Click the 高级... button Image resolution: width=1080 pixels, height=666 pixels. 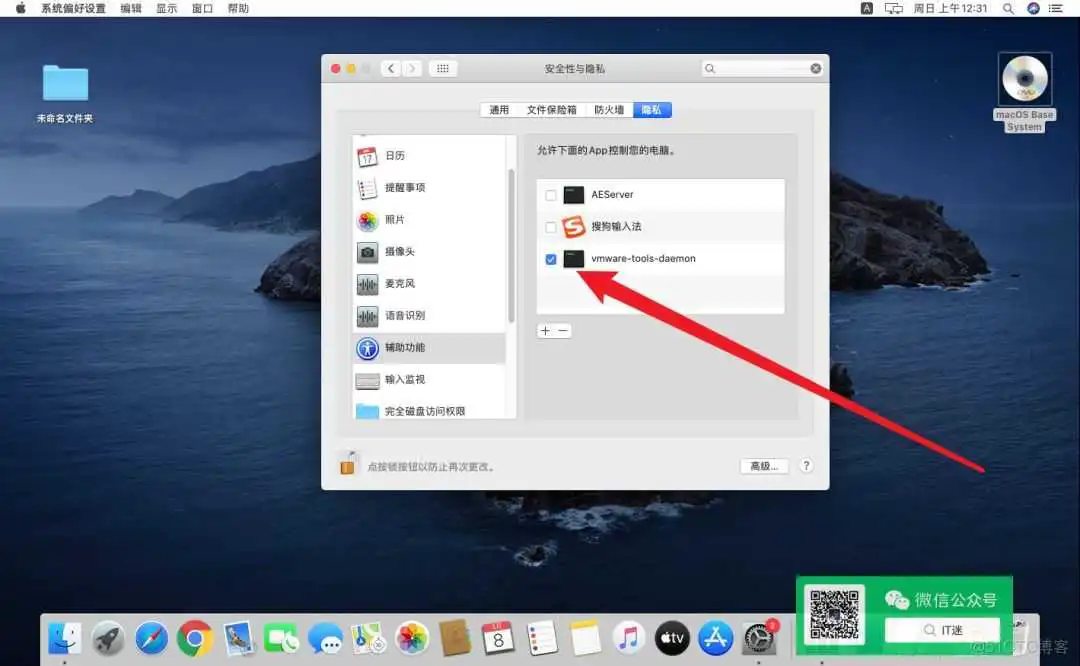tap(763, 466)
